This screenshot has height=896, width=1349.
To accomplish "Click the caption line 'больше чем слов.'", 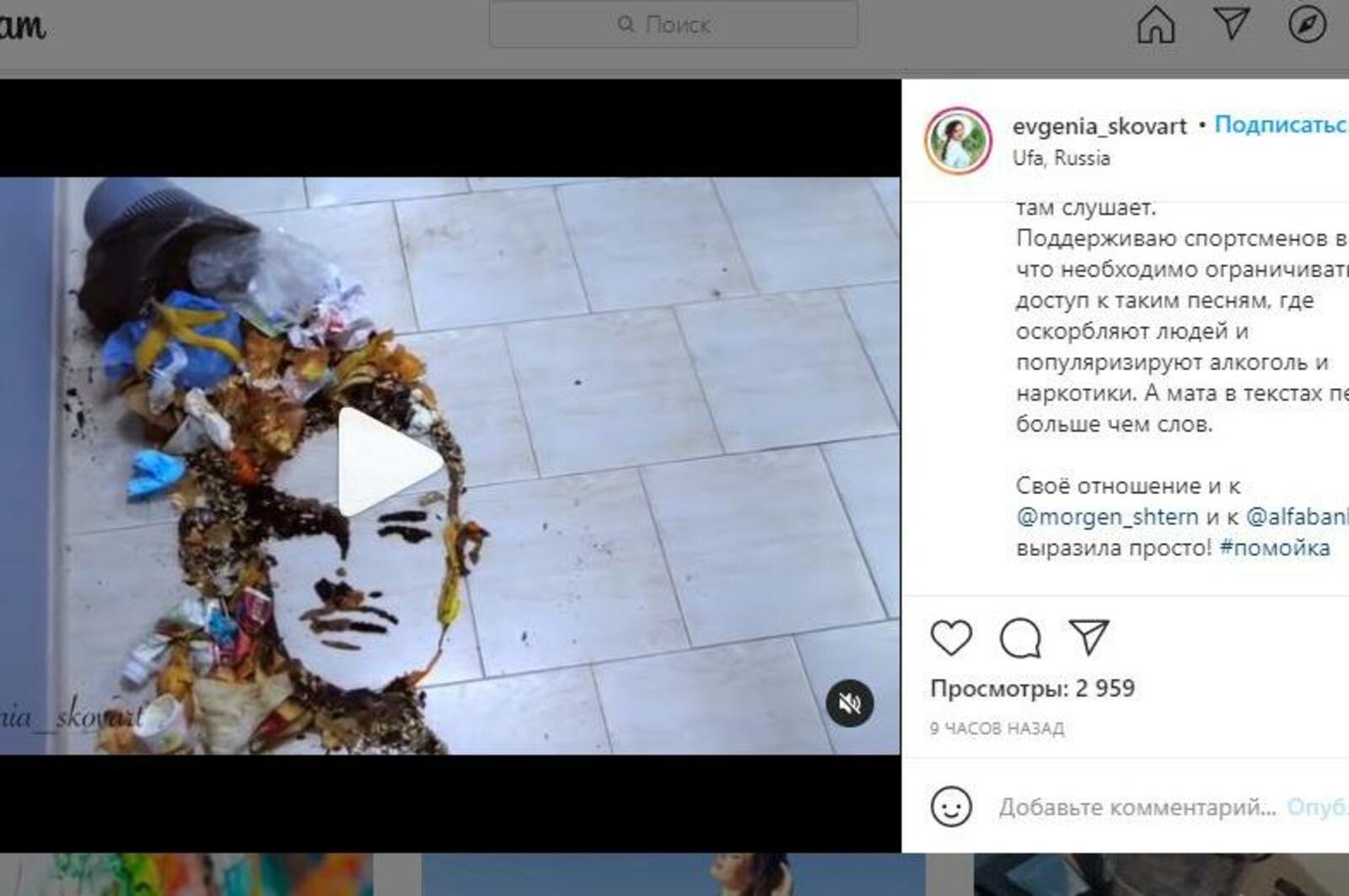I will [x=1114, y=424].
